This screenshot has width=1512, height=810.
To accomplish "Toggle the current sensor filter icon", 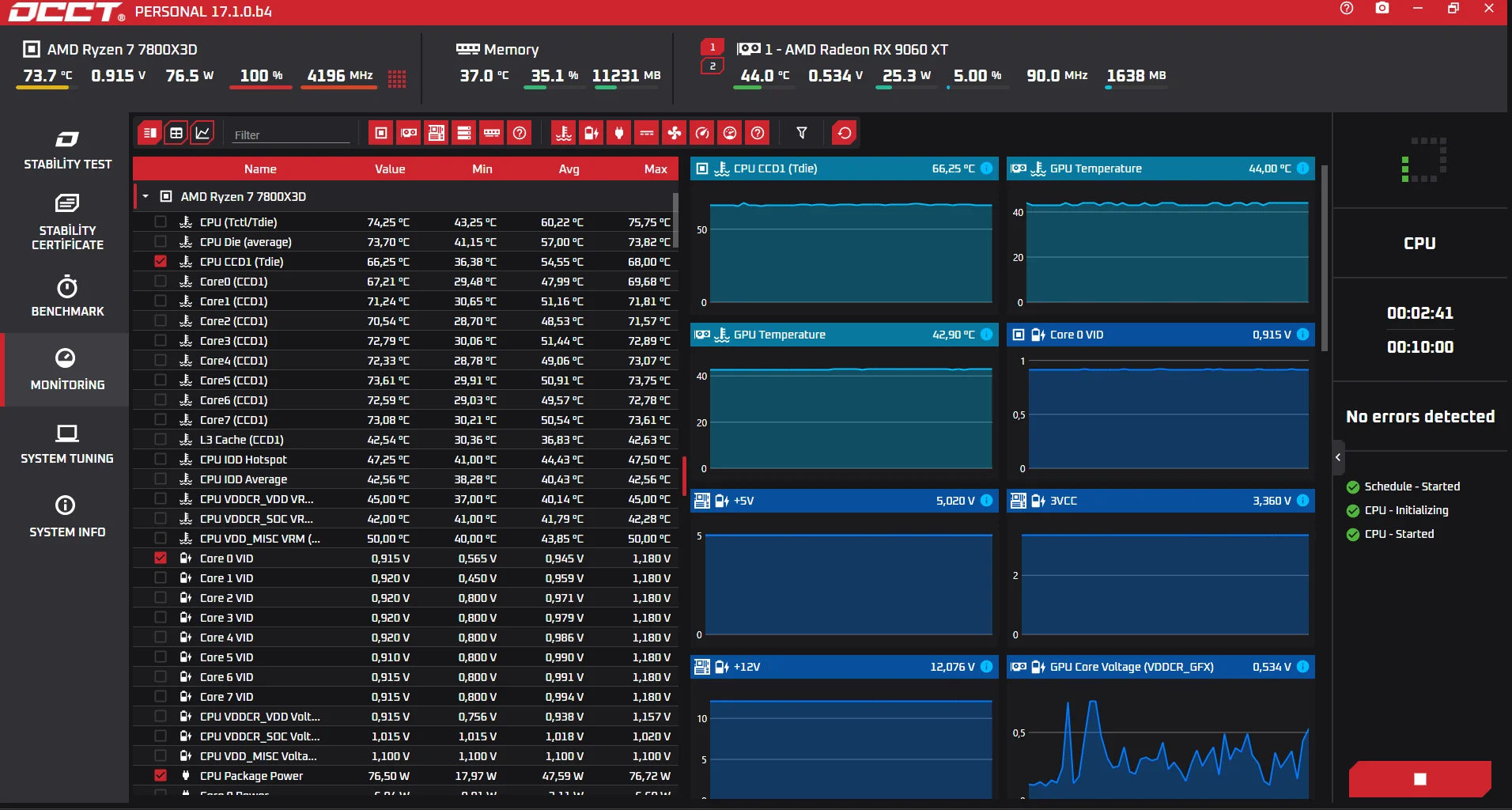I will click(x=647, y=133).
